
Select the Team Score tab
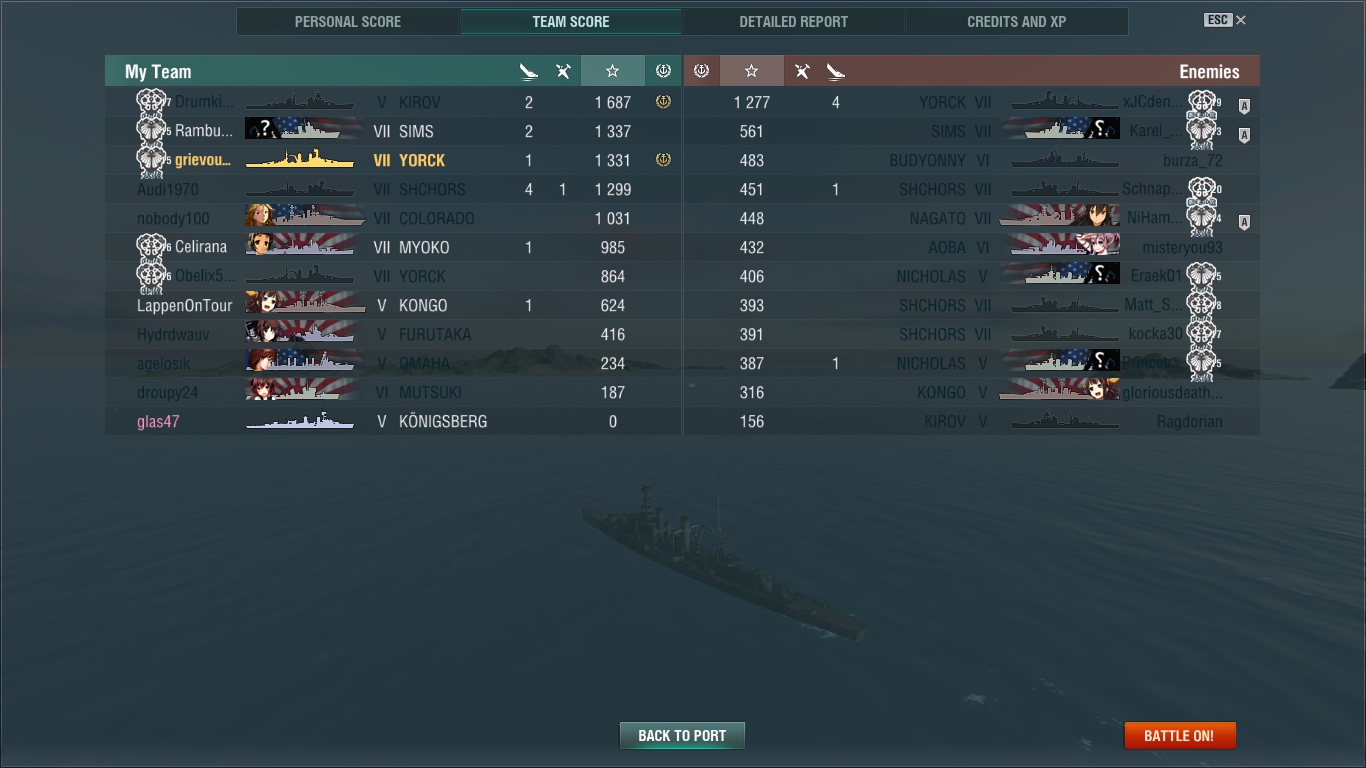(571, 21)
